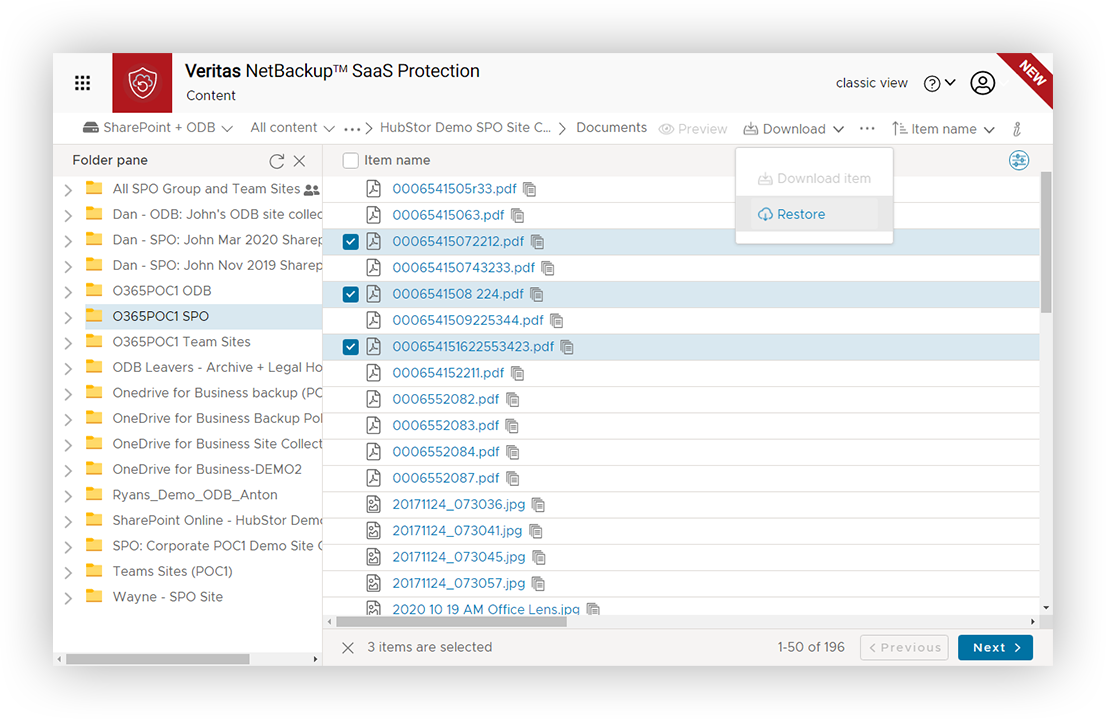This screenshot has width=1106, height=719.
Task: Open the file 0006541505r33.pdf
Action: [454, 189]
